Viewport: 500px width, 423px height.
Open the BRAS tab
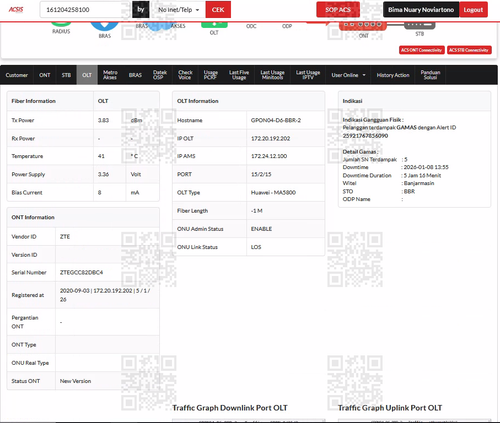click(135, 75)
